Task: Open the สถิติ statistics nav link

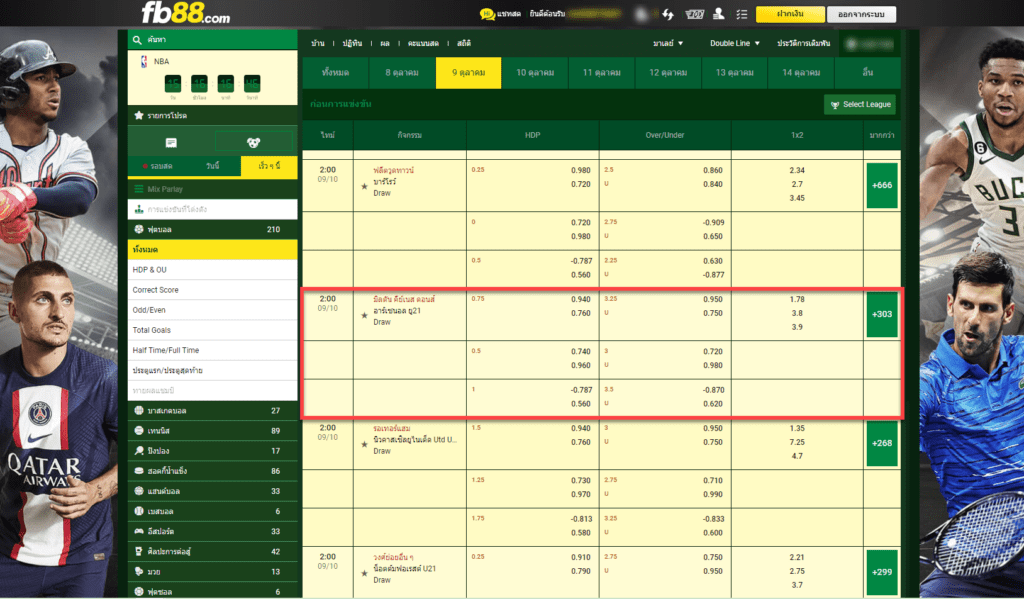Action: 464,43
